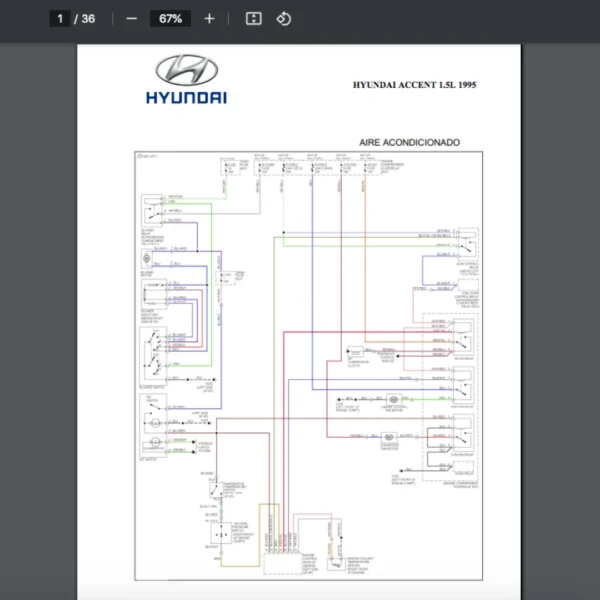The height and width of the screenshot is (600, 600).
Task: Select the AIRE ACONDICIONADO heading
Action: (409, 143)
